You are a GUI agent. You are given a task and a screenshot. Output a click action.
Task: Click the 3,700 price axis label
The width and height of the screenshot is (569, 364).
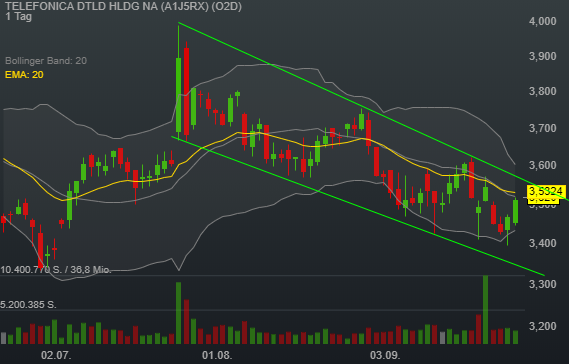point(543,128)
